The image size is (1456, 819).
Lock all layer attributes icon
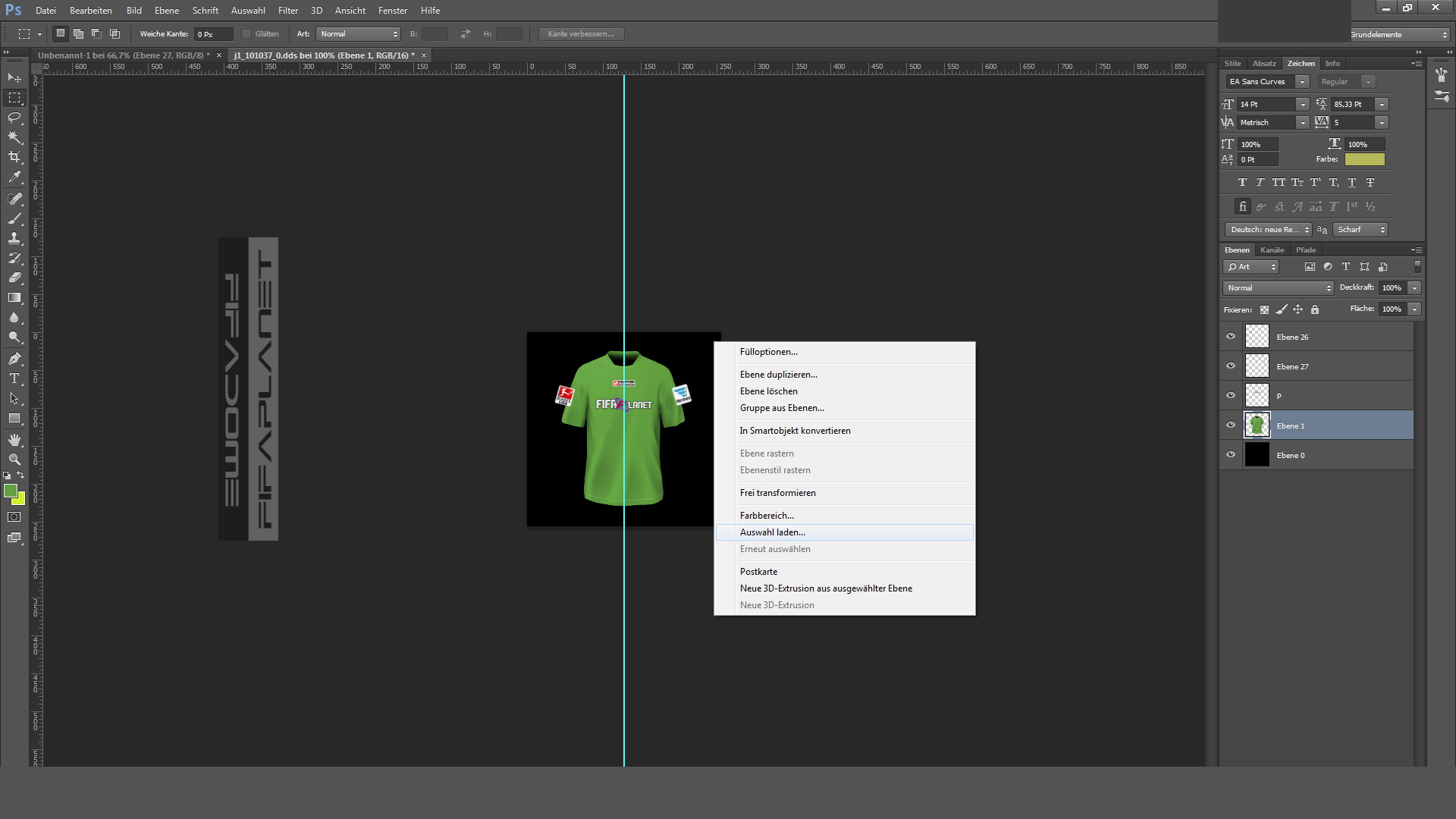coord(1315,309)
